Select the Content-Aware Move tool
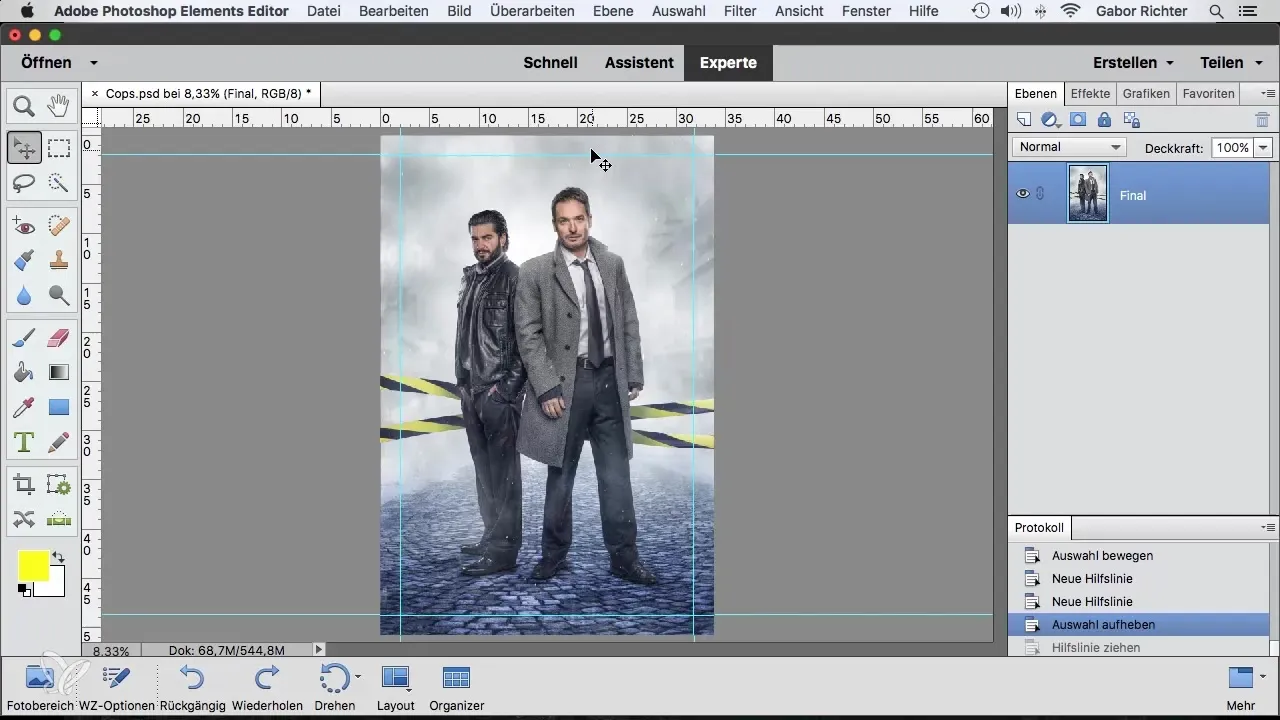1280x720 pixels. [24, 519]
